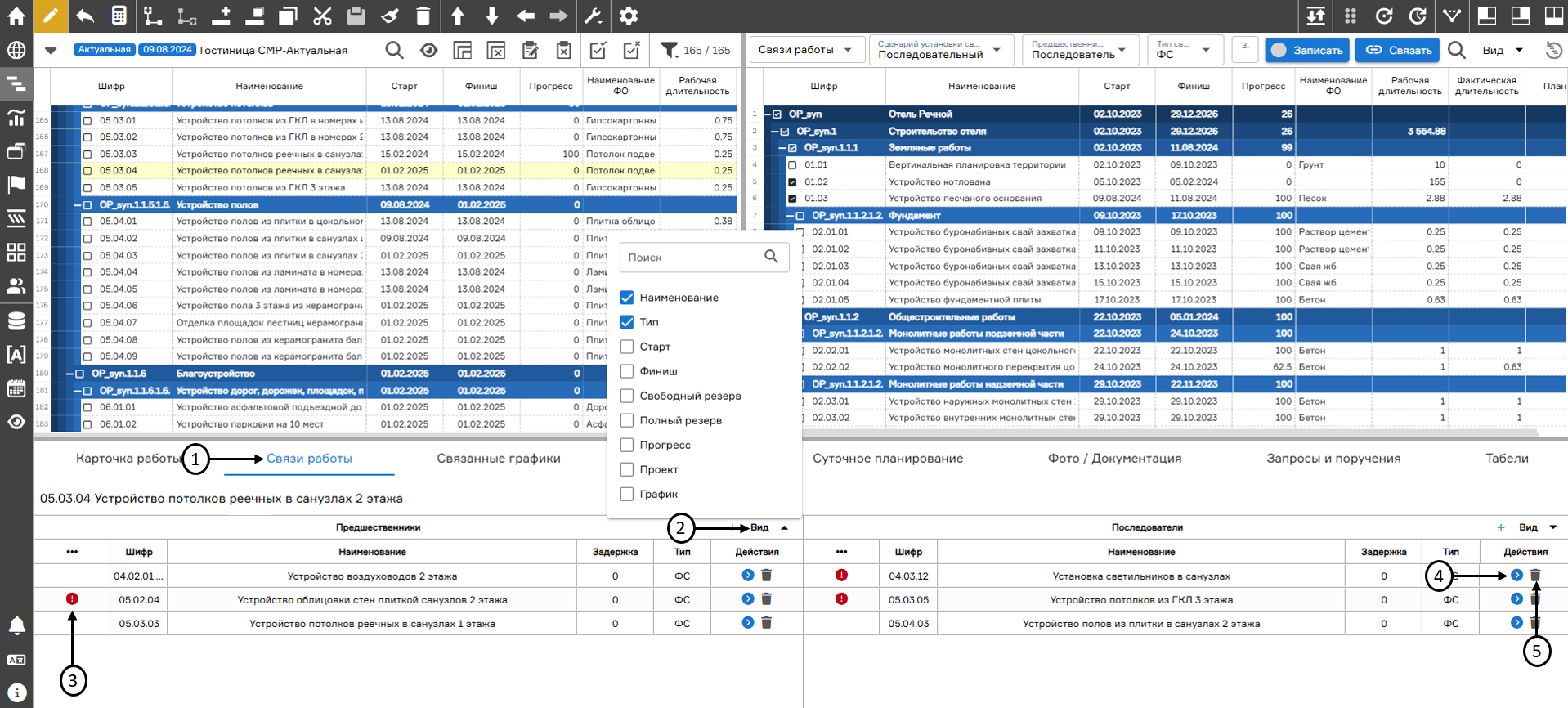The height and width of the screenshot is (708, 1568).
Task: Open the database icon in left sidebar
Action: [x=16, y=320]
